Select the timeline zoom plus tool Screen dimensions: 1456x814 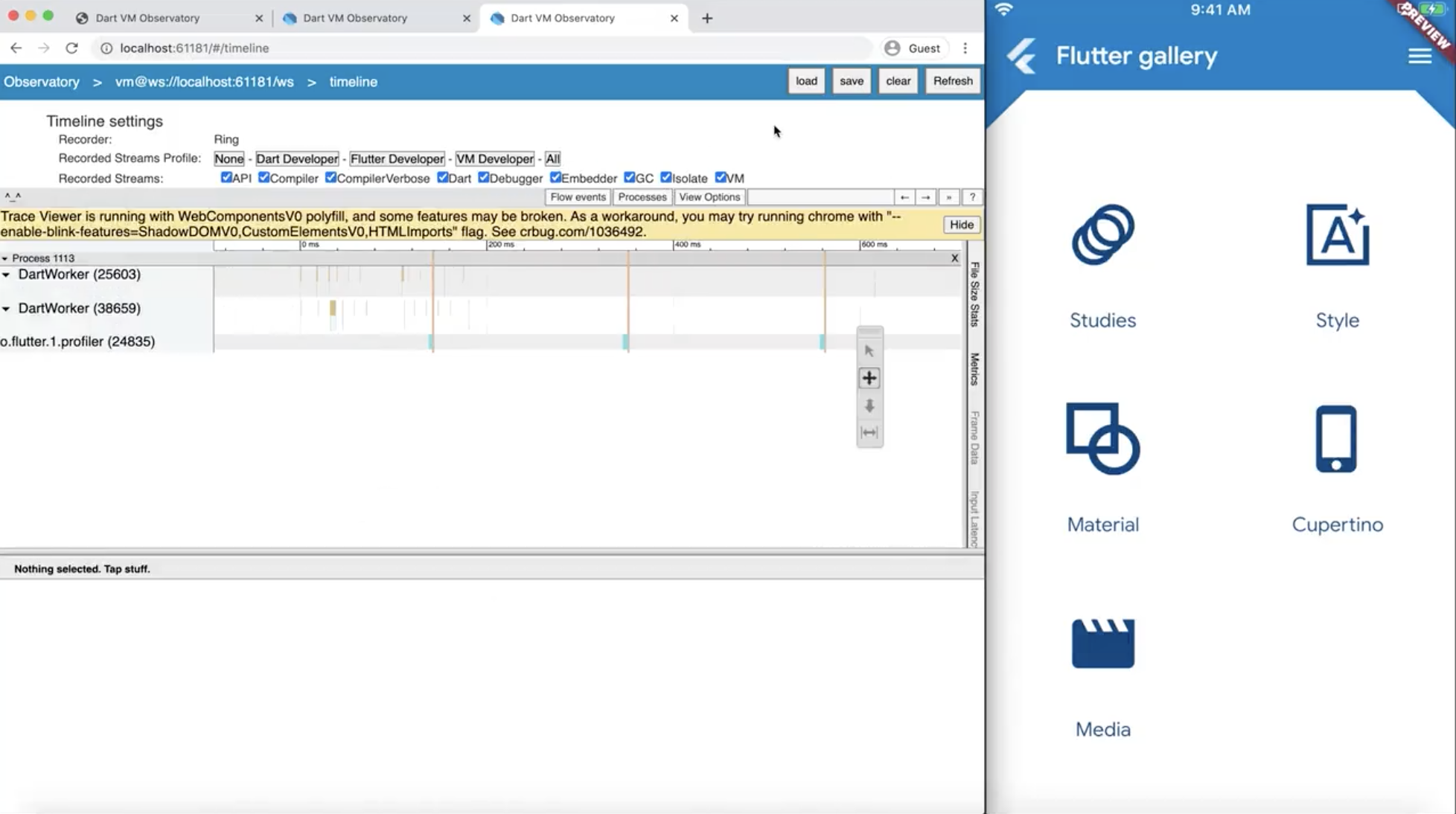869,378
